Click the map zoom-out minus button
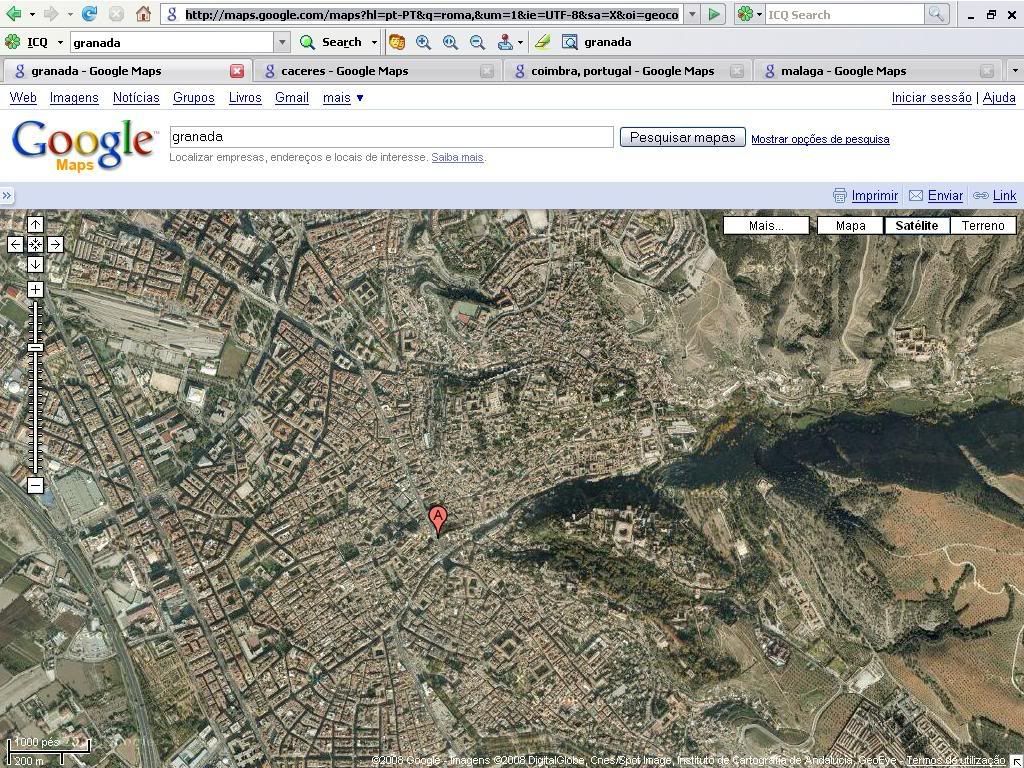The width and height of the screenshot is (1024, 768). point(35,485)
